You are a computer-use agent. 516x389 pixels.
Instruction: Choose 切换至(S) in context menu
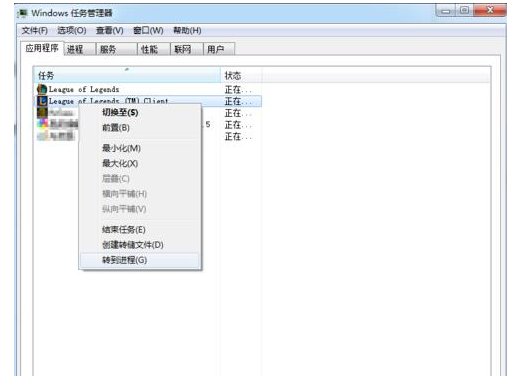click(140, 112)
